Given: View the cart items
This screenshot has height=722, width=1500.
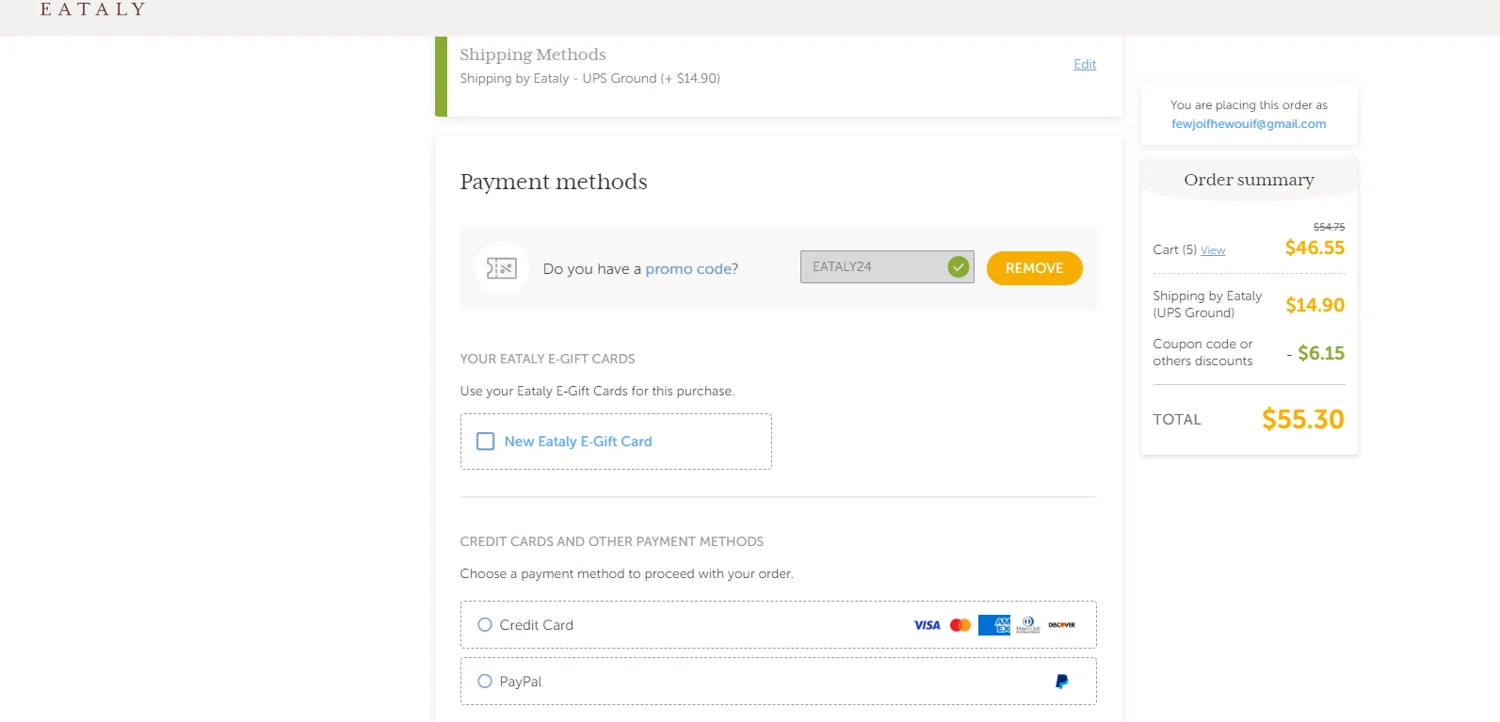Looking at the screenshot, I should tap(1213, 251).
